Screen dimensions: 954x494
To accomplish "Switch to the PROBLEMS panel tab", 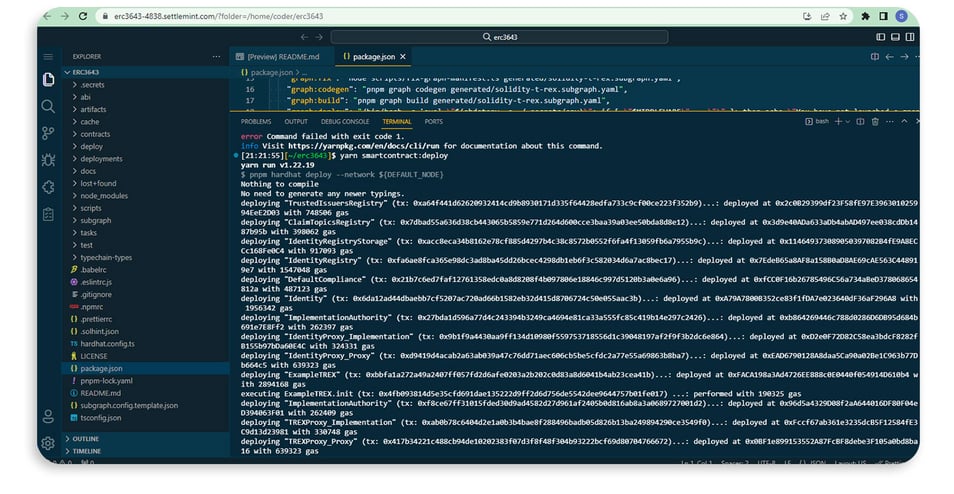I will pyautogui.click(x=256, y=122).
